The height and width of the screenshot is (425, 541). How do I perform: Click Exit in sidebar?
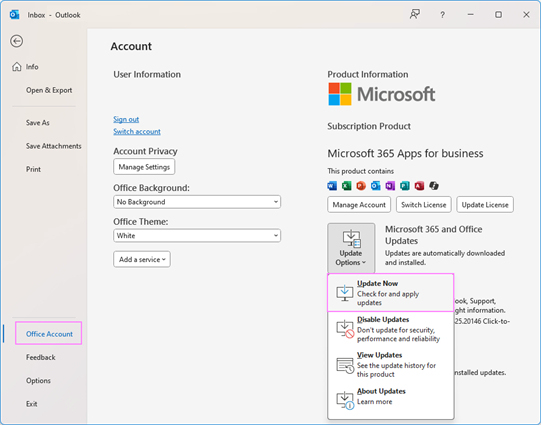point(31,404)
